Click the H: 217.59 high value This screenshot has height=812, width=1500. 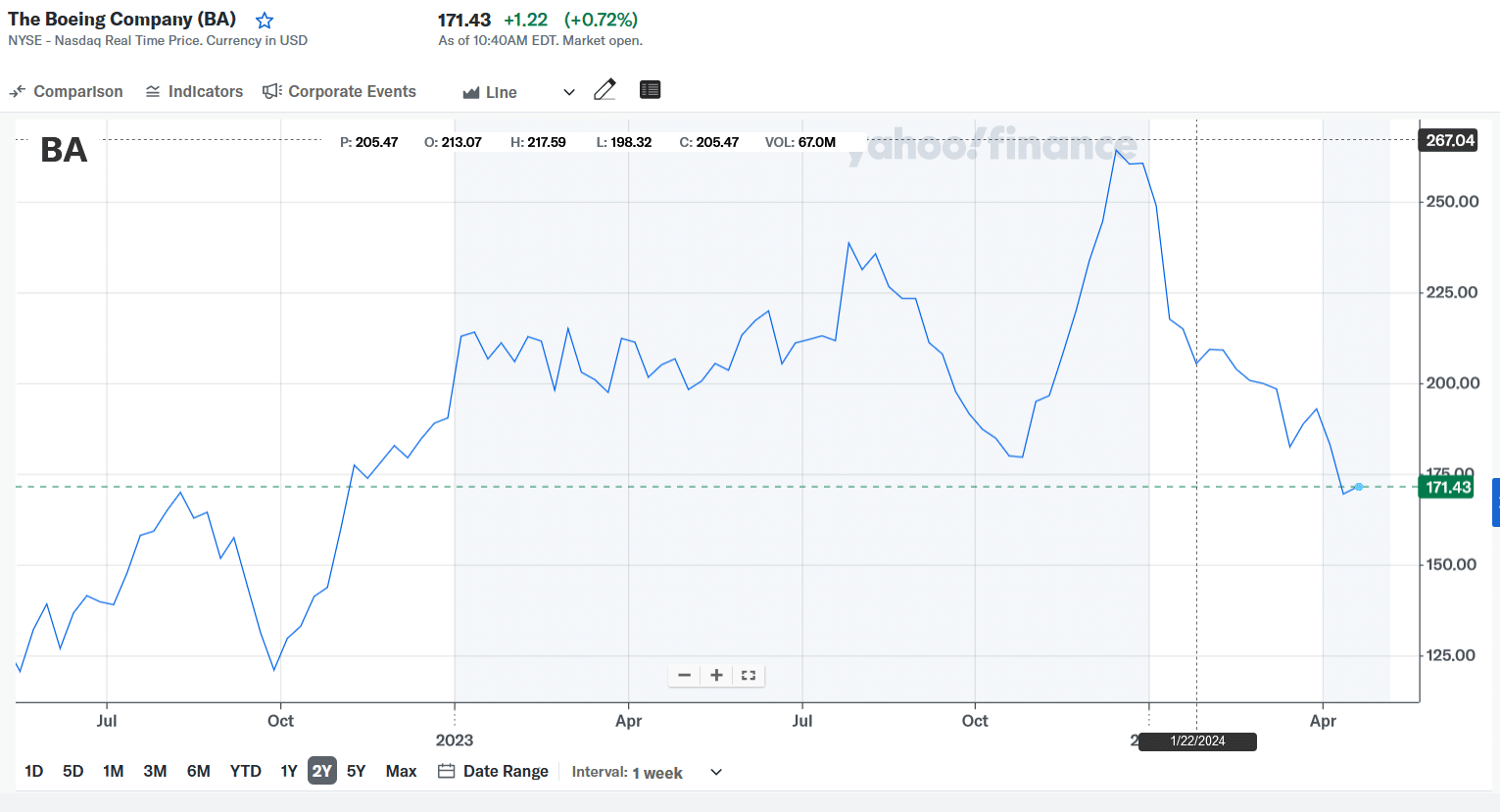tap(538, 142)
